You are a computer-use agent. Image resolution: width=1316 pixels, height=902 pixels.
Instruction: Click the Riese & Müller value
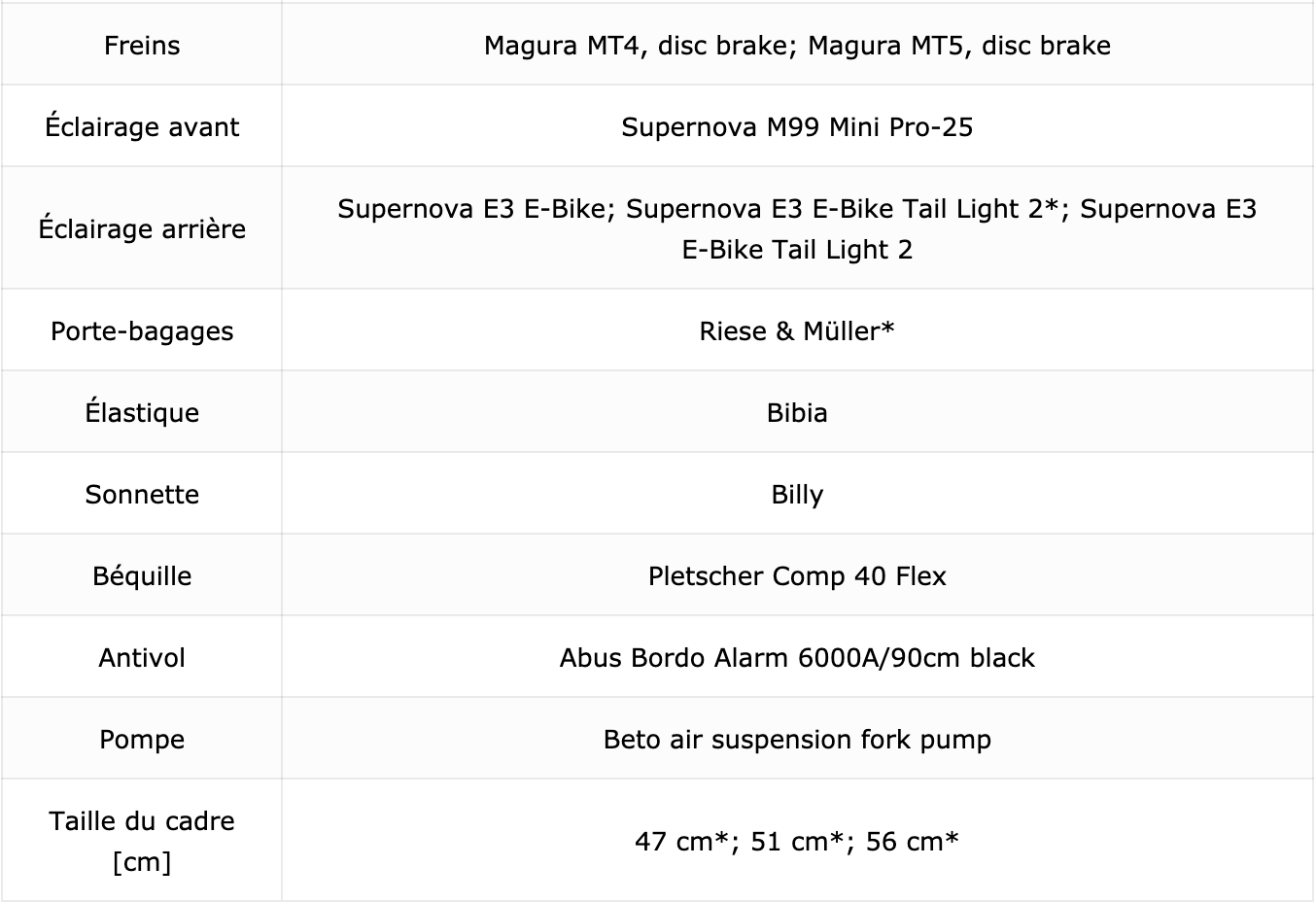[x=797, y=331]
